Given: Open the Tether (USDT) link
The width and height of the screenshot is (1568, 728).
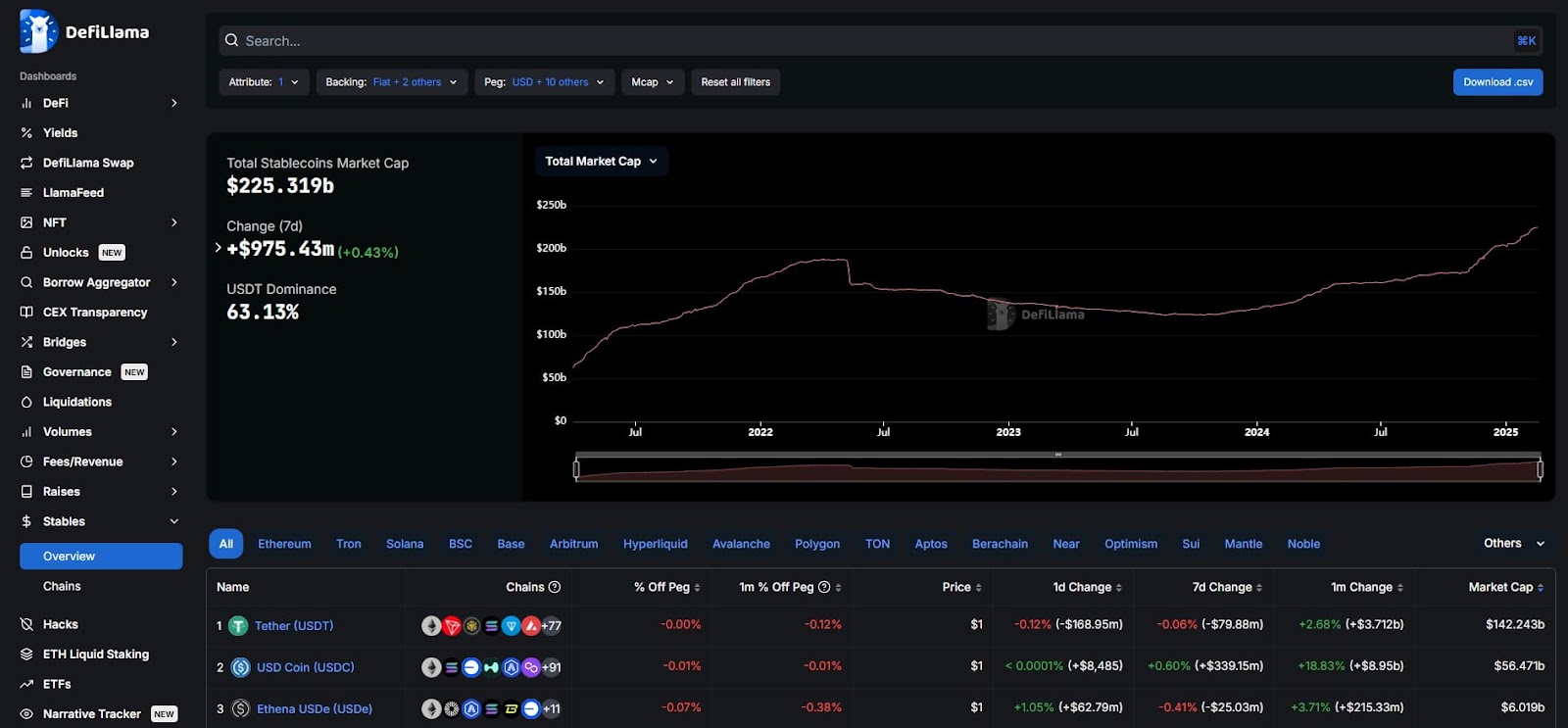Looking at the screenshot, I should click(x=294, y=626).
